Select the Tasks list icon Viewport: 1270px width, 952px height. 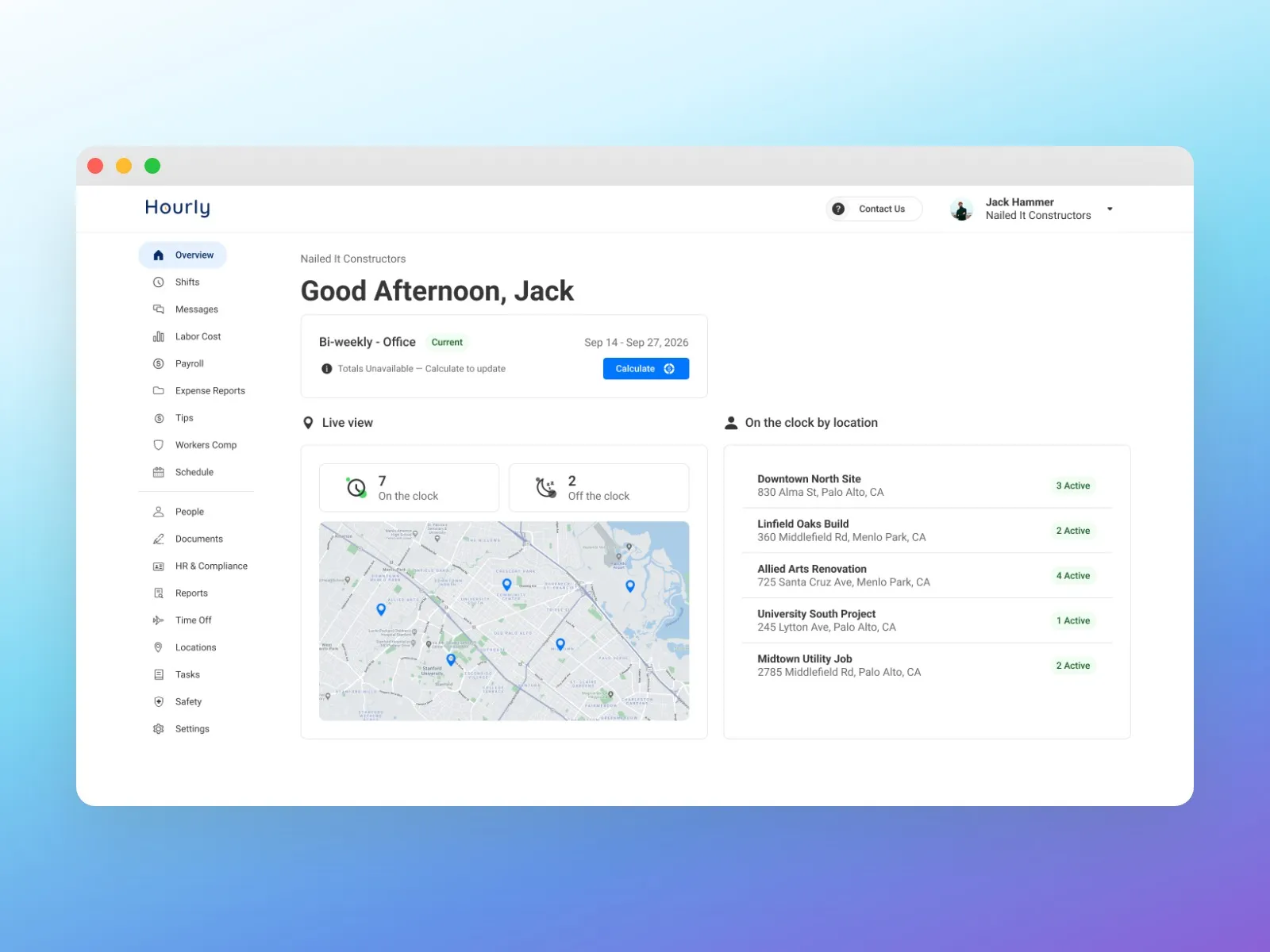tap(158, 674)
